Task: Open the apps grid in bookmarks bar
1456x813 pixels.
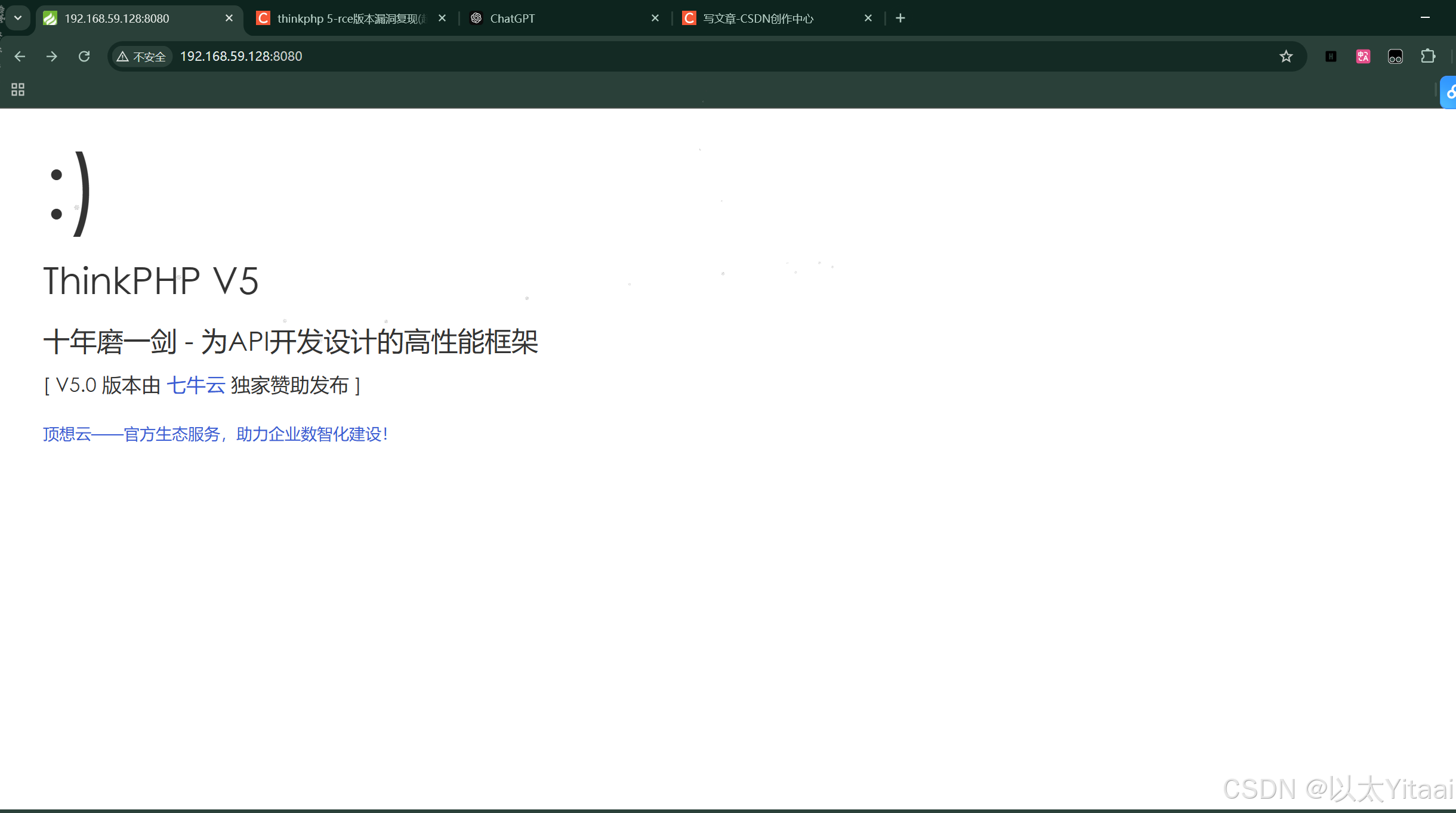Action: [18, 89]
